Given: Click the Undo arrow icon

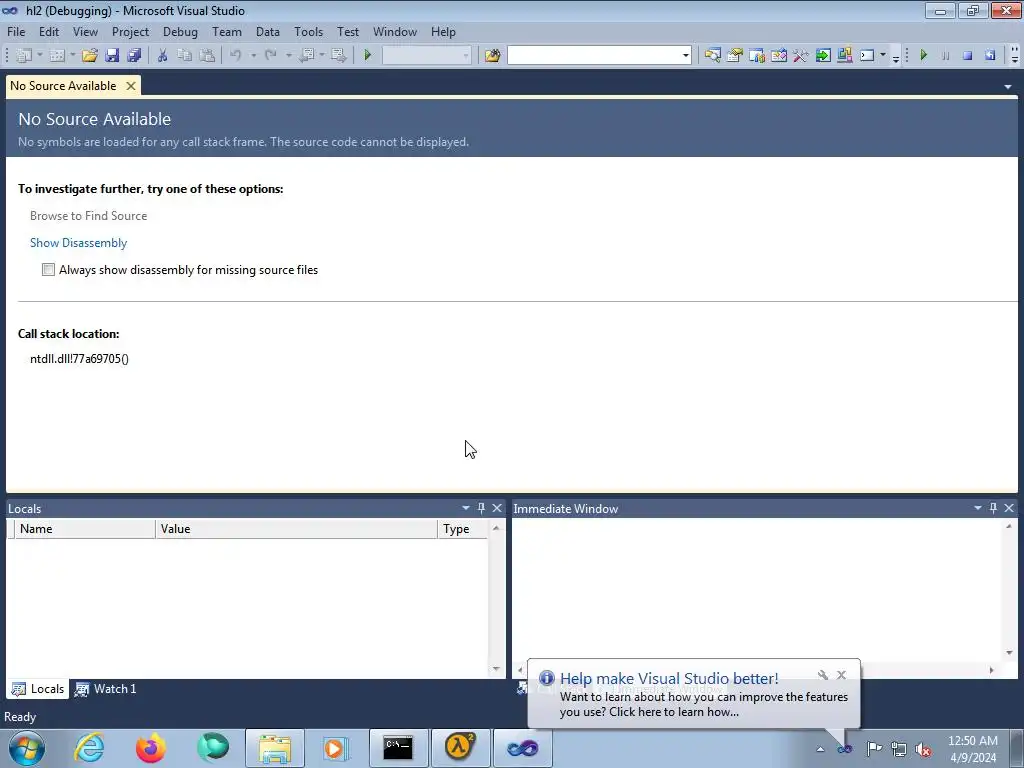Looking at the screenshot, I should [236, 56].
